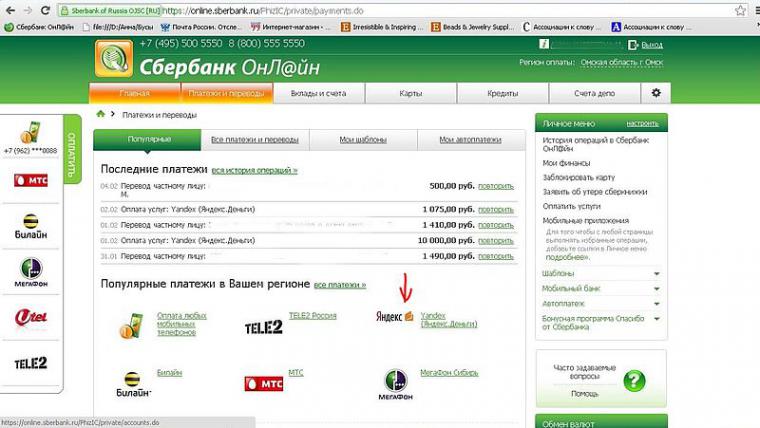Click the green question mark help icon
The width and height of the screenshot is (760, 428).
[633, 380]
